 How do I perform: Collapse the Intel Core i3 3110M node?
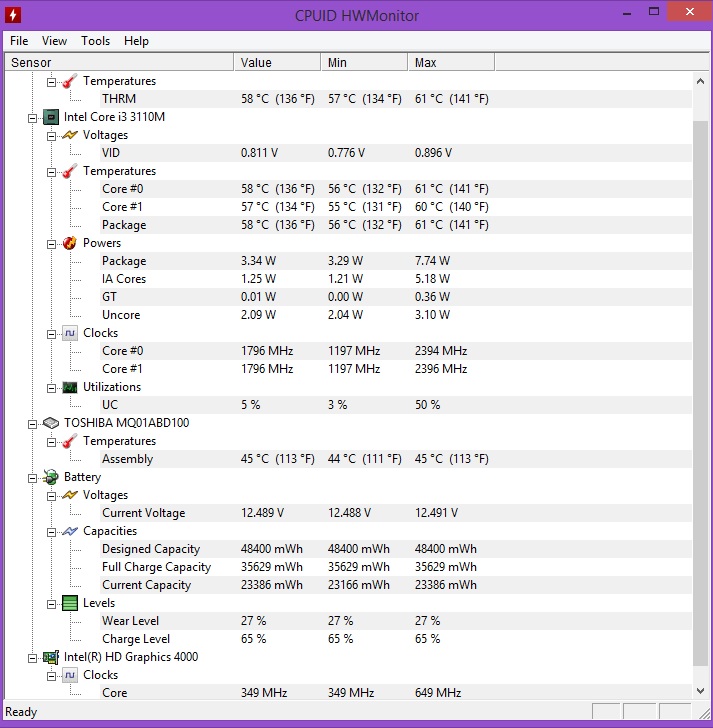pyautogui.click(x=32, y=118)
